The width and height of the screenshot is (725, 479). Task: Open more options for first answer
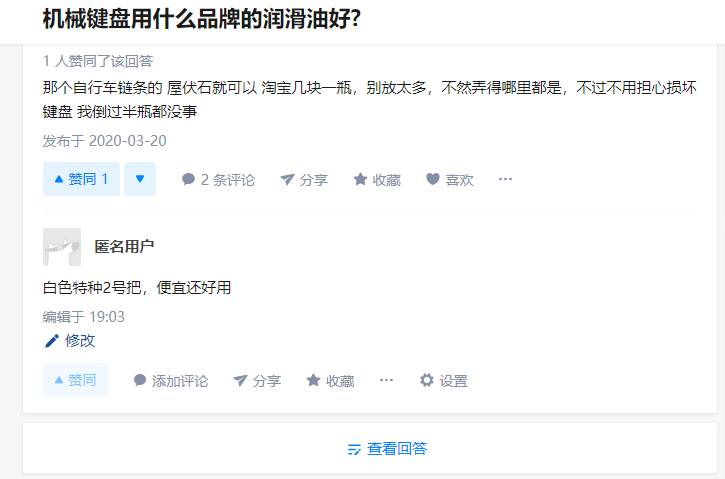(505, 180)
